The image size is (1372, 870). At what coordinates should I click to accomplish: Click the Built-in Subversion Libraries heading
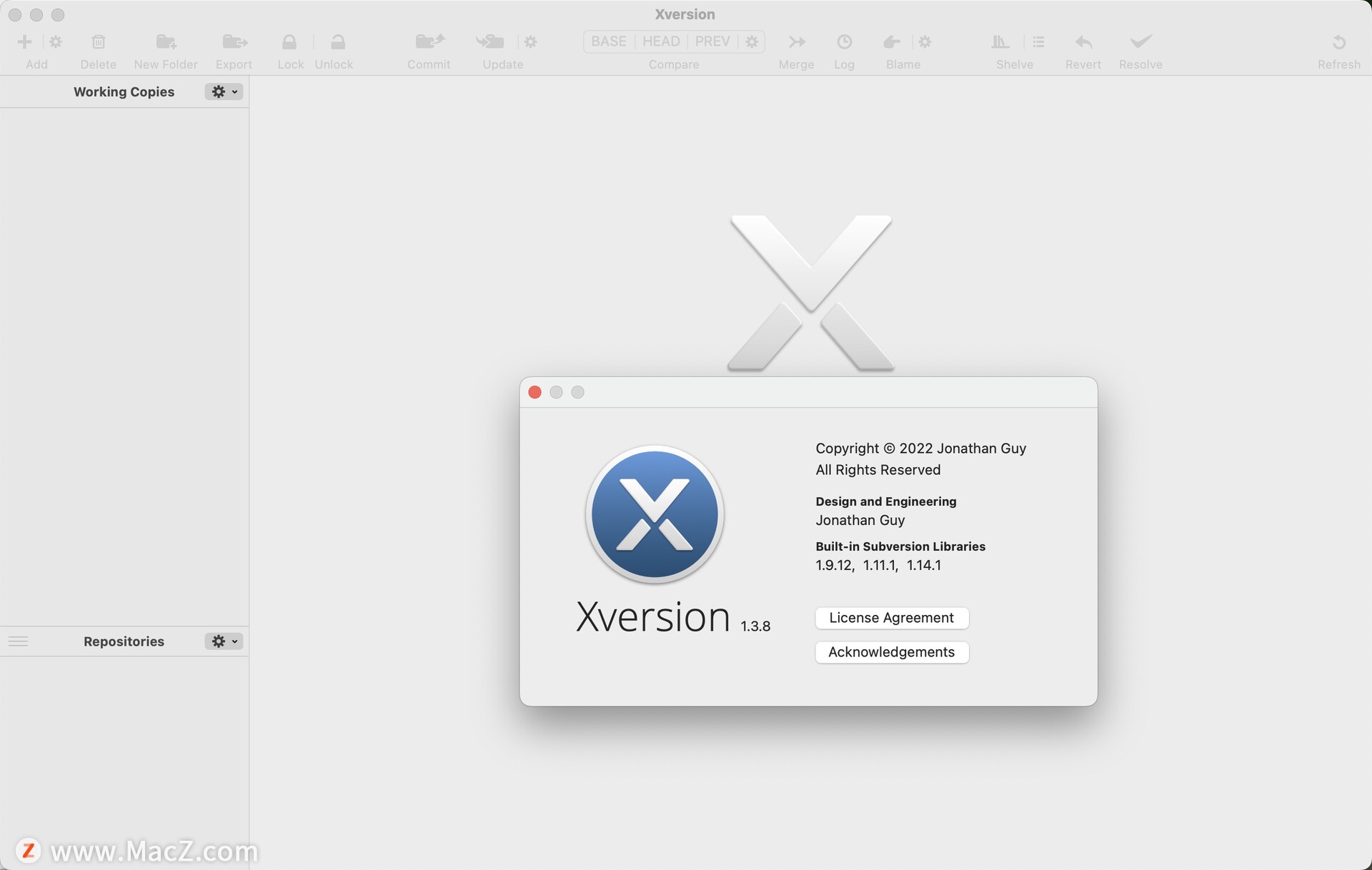coord(900,546)
